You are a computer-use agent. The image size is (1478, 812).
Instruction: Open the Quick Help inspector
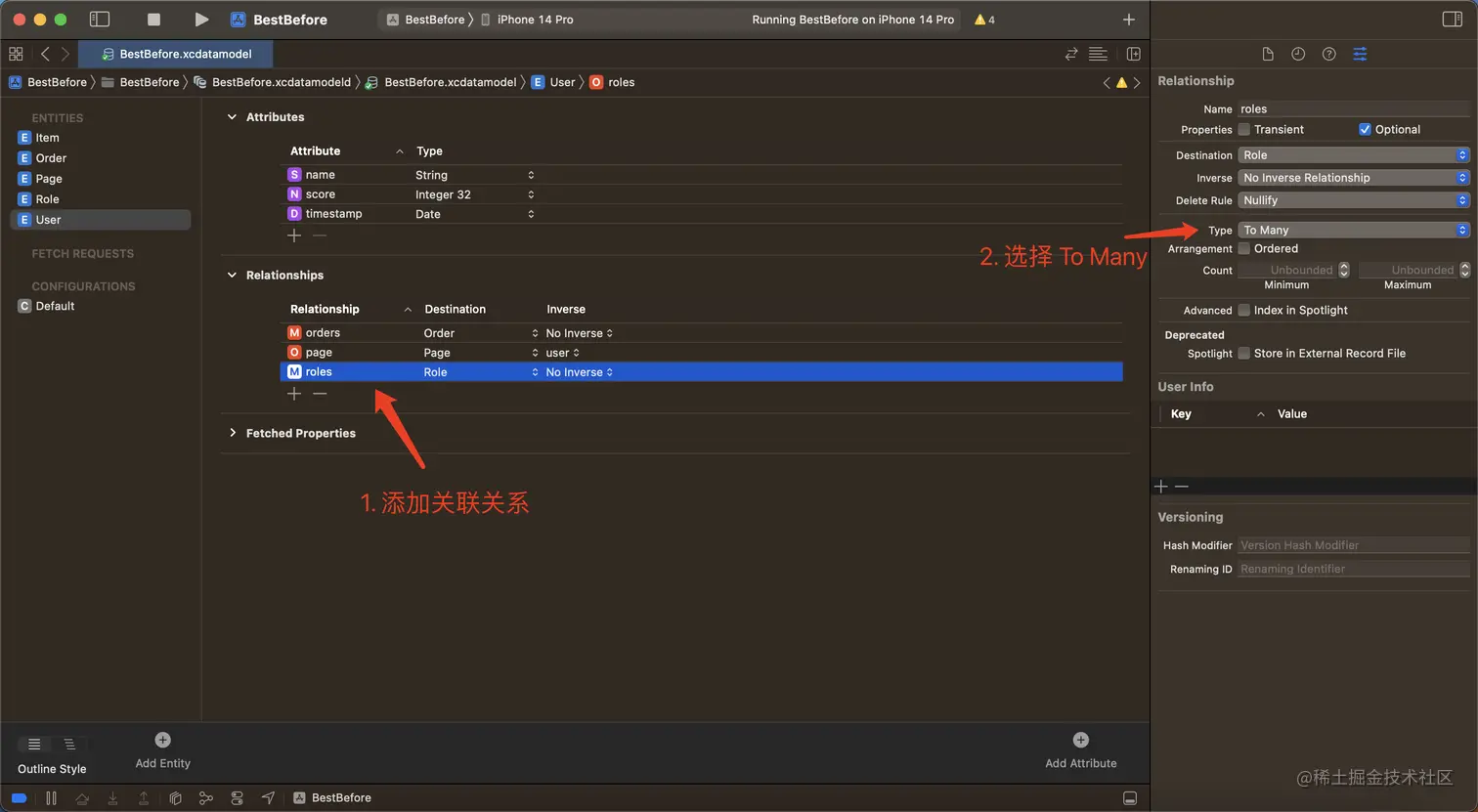(1328, 54)
